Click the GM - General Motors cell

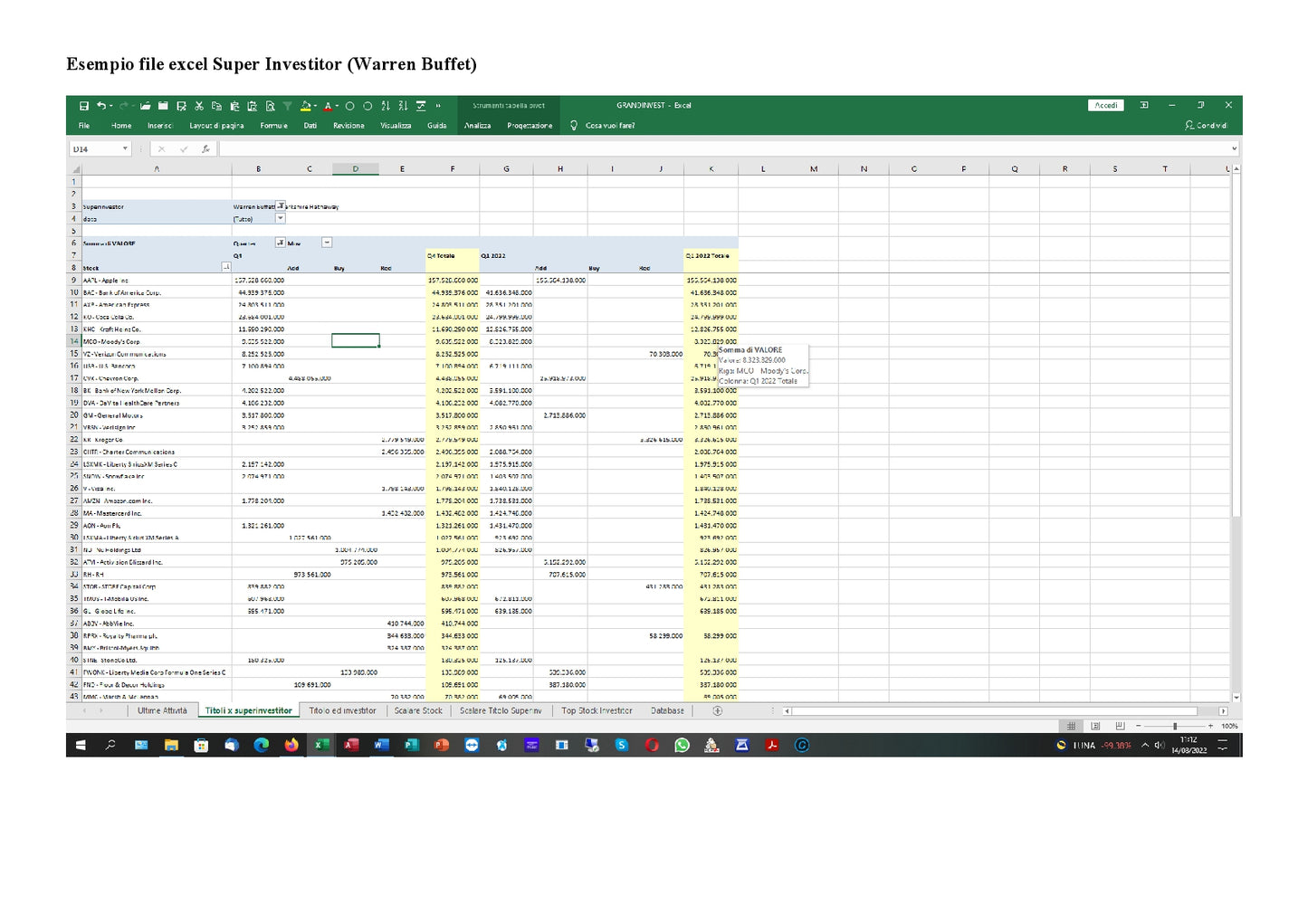click(157, 414)
